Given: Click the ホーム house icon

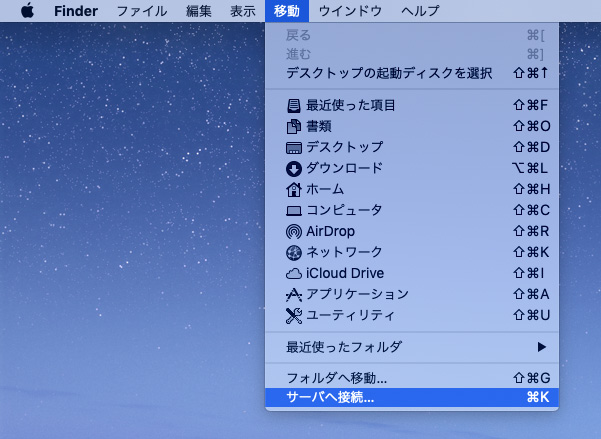Looking at the screenshot, I should tap(294, 189).
